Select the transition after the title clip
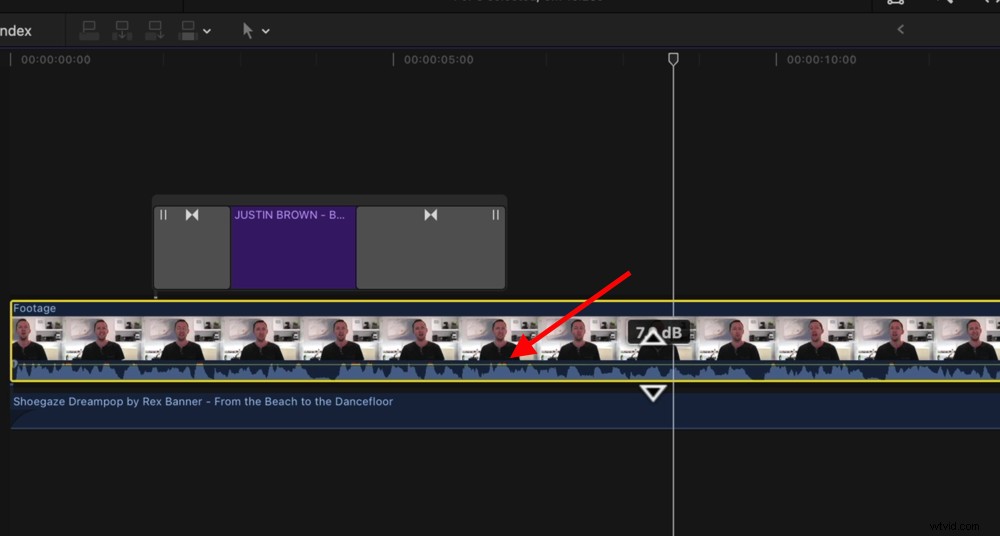 [430, 248]
